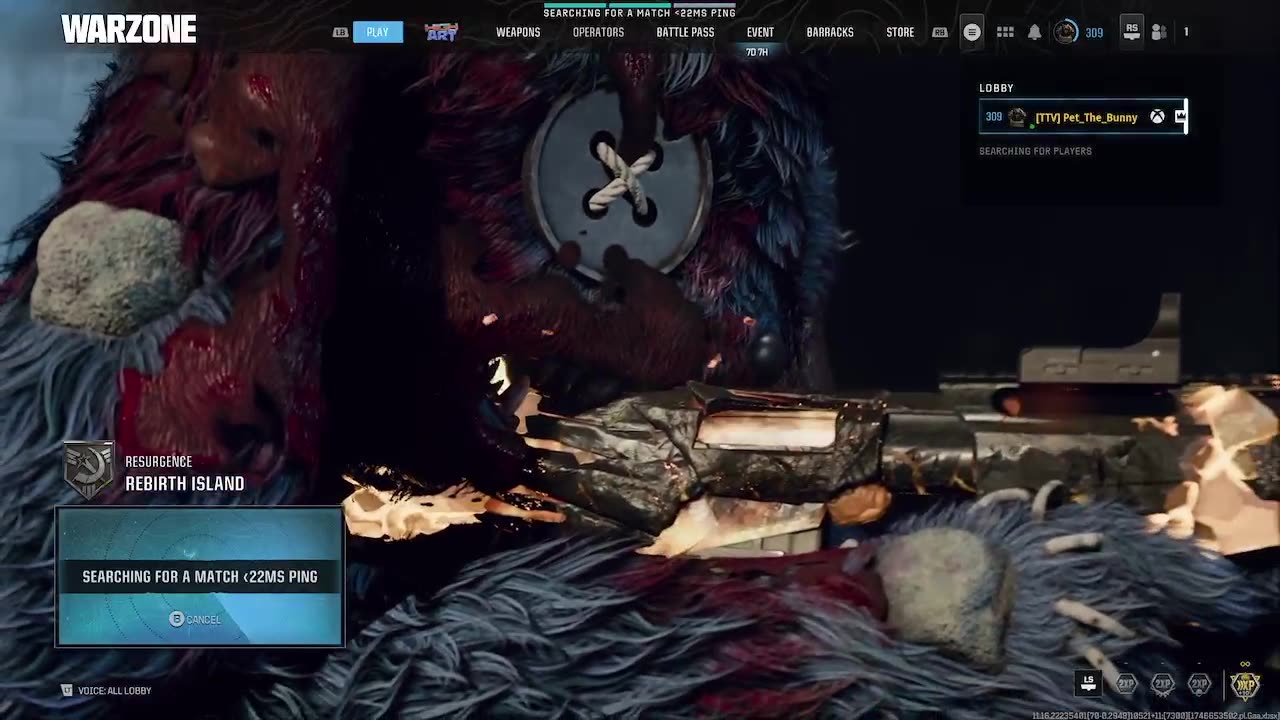Click the party count number 1
The image size is (1280, 720).
1186,32
